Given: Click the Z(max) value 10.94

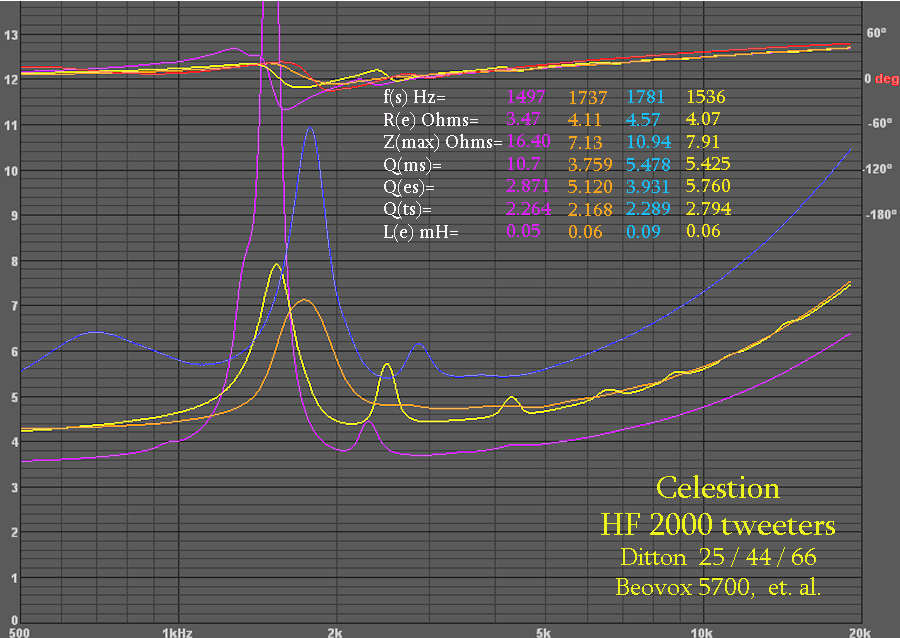Looking at the screenshot, I should 649,141.
